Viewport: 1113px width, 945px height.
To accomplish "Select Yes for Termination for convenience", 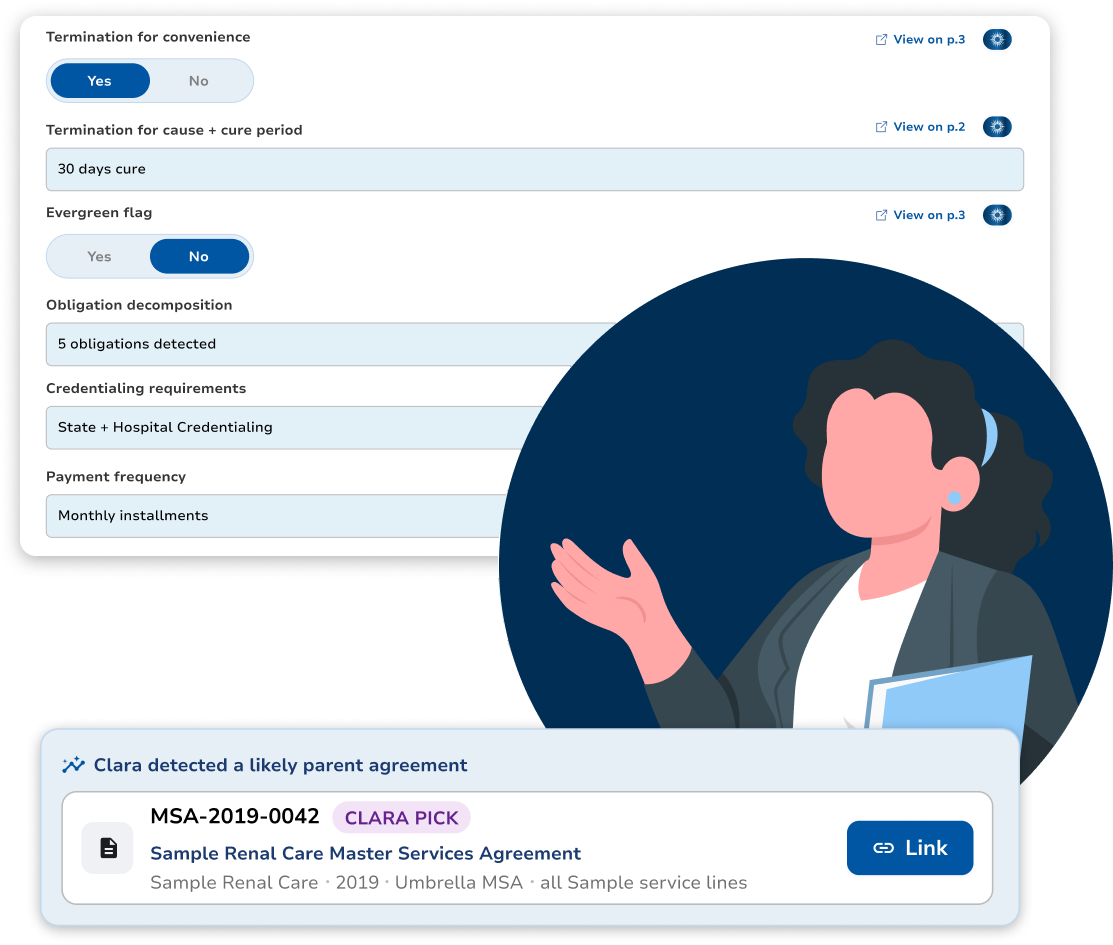I will (x=99, y=81).
